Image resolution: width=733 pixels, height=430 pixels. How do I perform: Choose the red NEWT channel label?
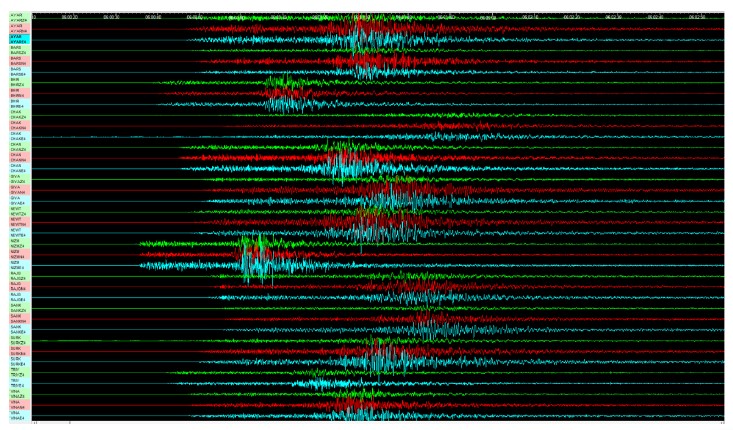click(15, 220)
